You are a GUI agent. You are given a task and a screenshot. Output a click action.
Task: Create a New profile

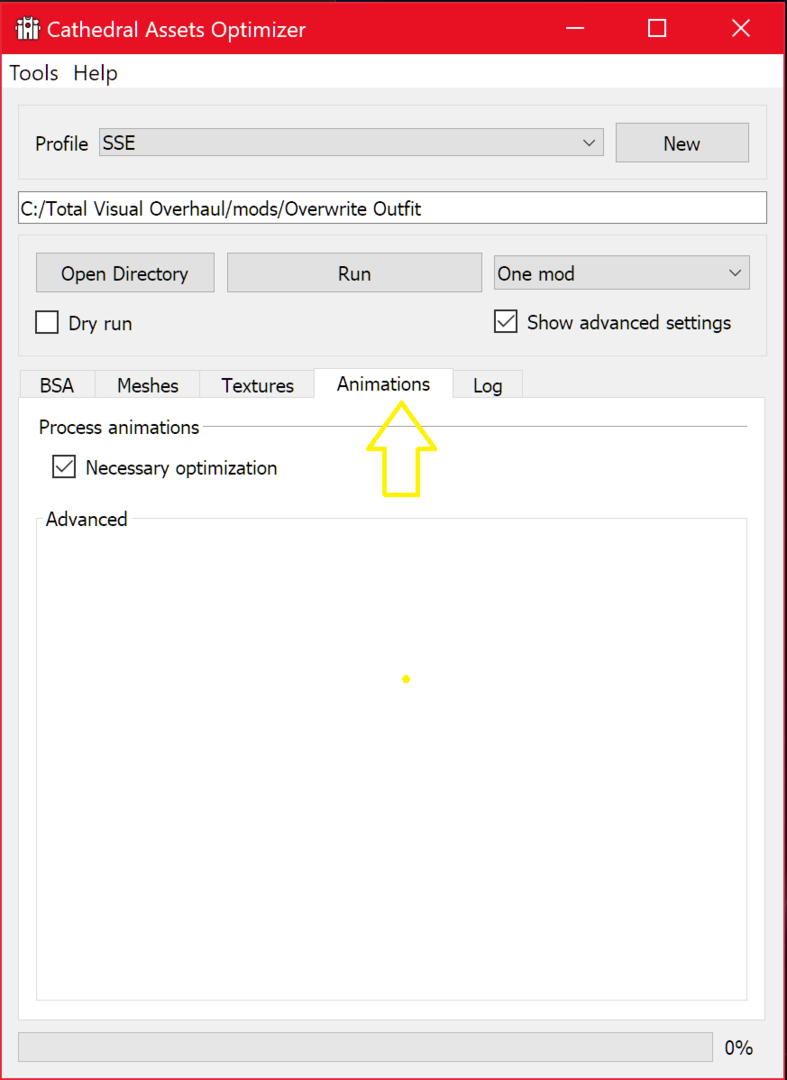pos(682,143)
